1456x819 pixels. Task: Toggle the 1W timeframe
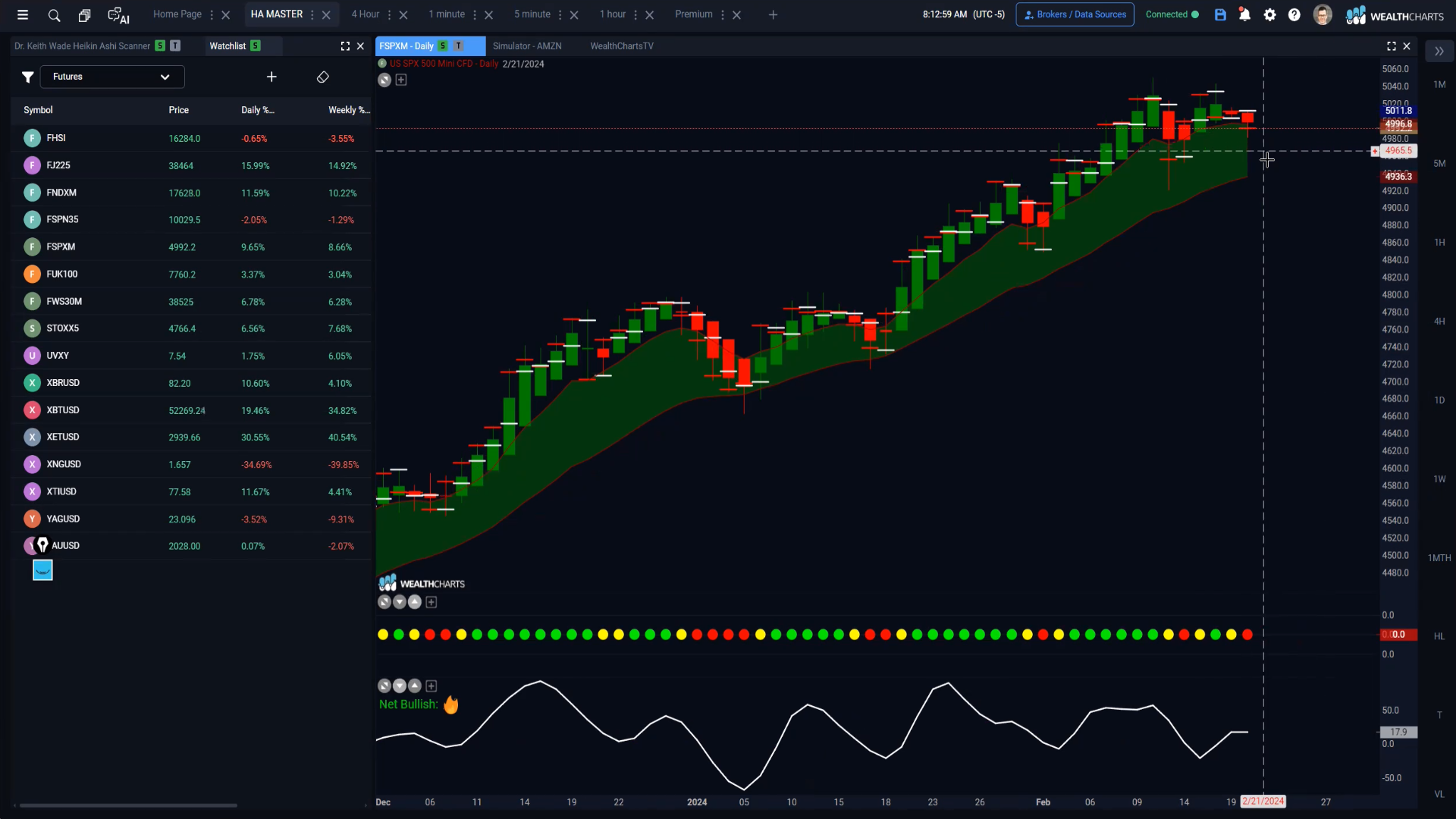(x=1439, y=479)
